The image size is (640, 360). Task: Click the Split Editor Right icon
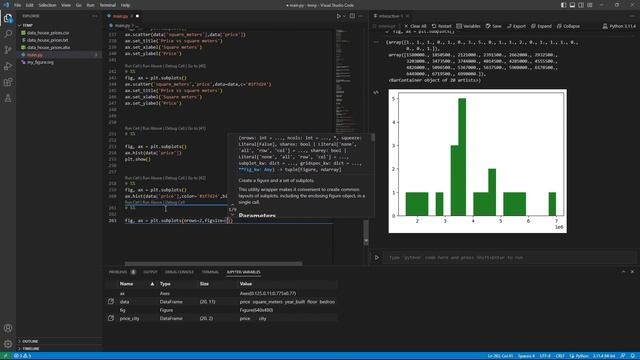pos(352,16)
